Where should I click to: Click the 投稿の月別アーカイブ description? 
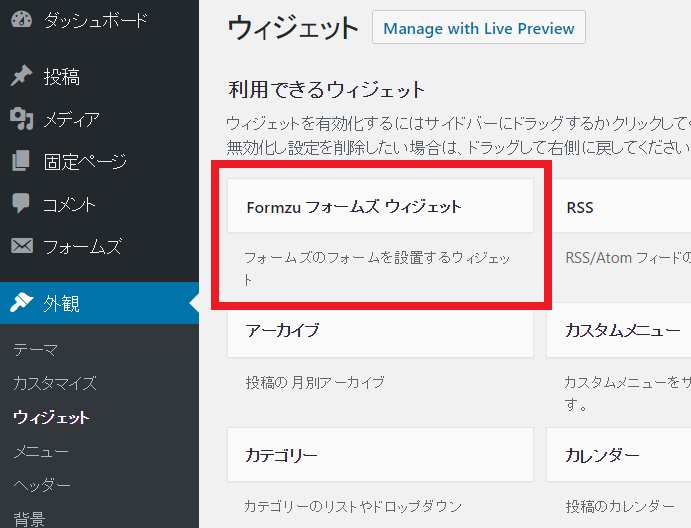click(315, 382)
